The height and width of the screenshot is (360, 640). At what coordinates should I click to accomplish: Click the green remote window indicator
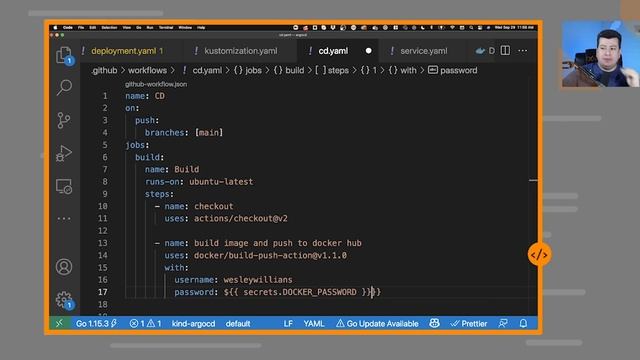tap(59, 324)
